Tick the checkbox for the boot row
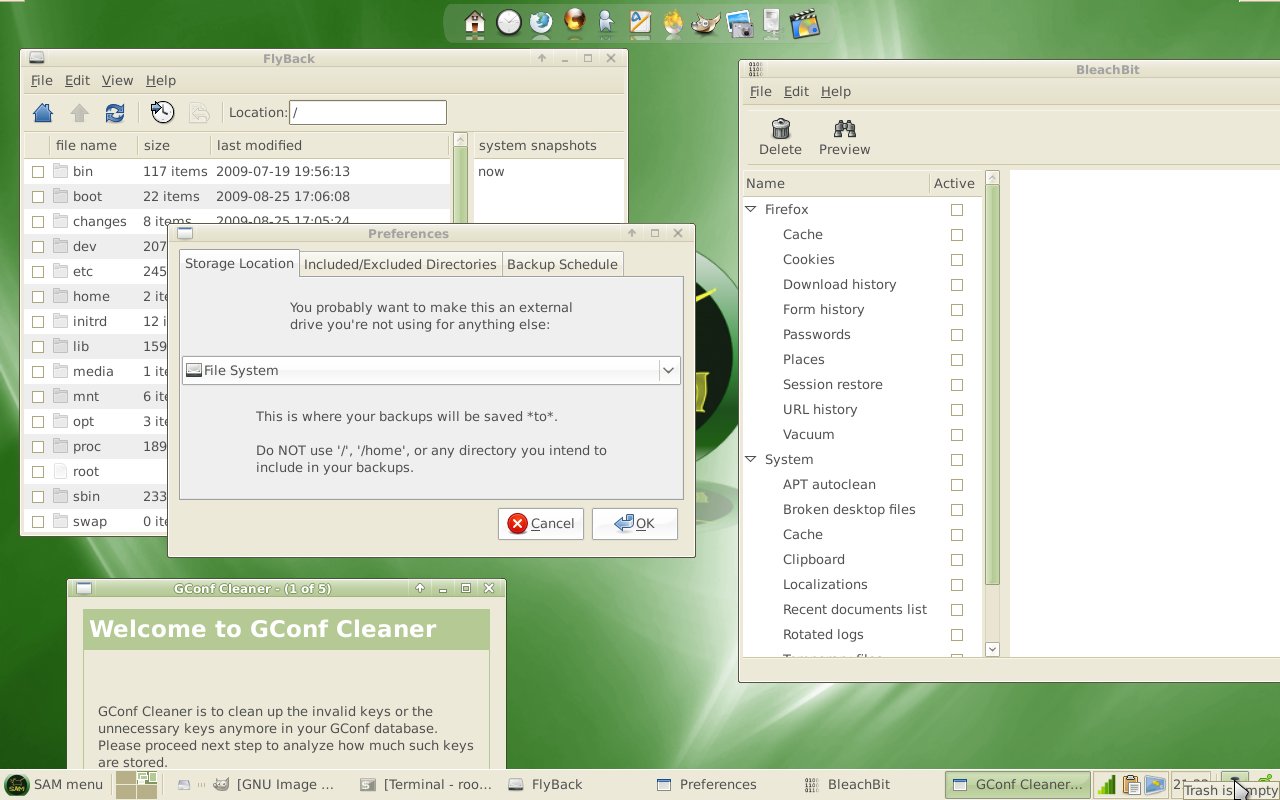 click(x=38, y=197)
